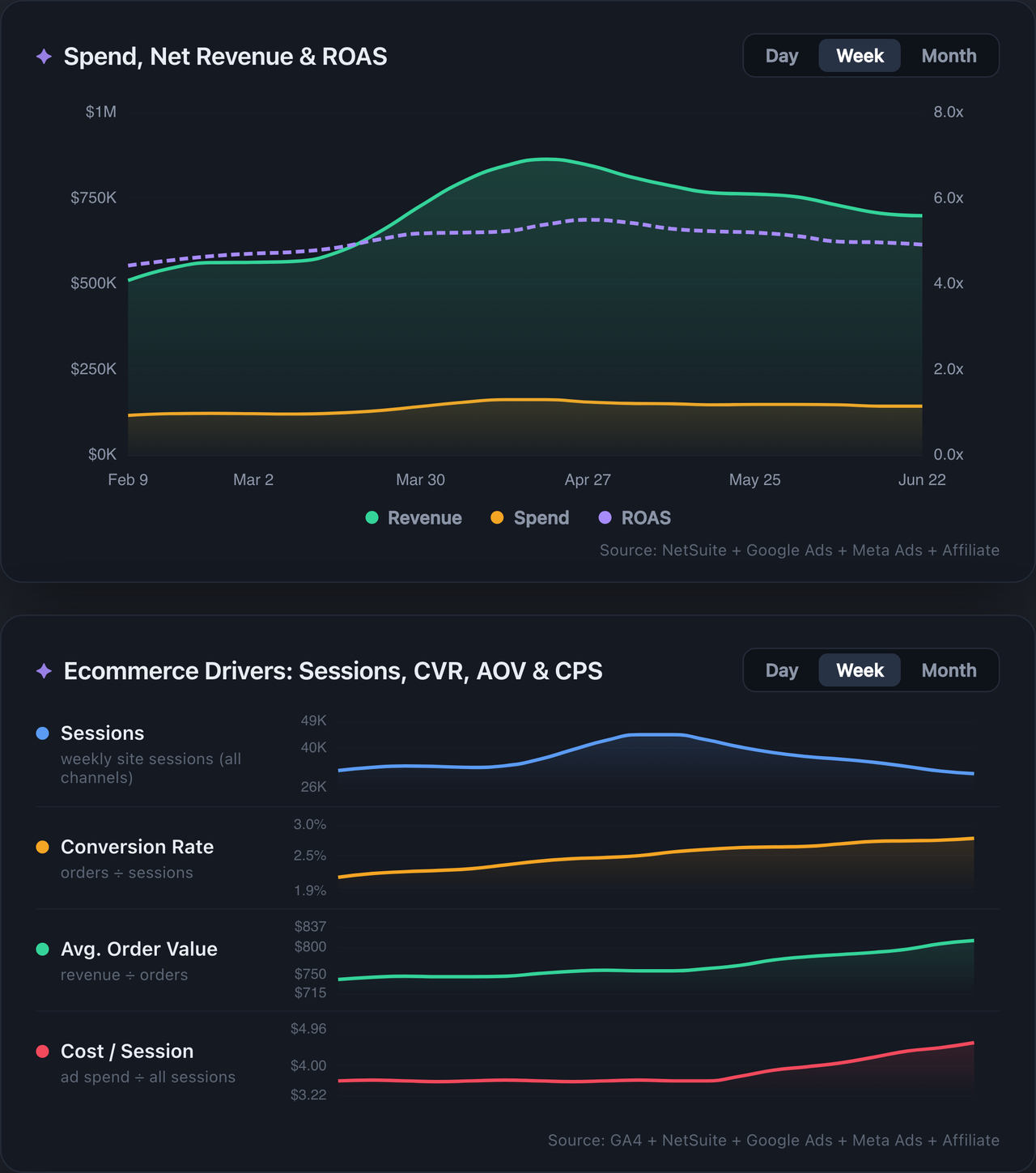1036x1173 pixels.
Task: Click the weekly site sessions description
Action: click(151, 768)
